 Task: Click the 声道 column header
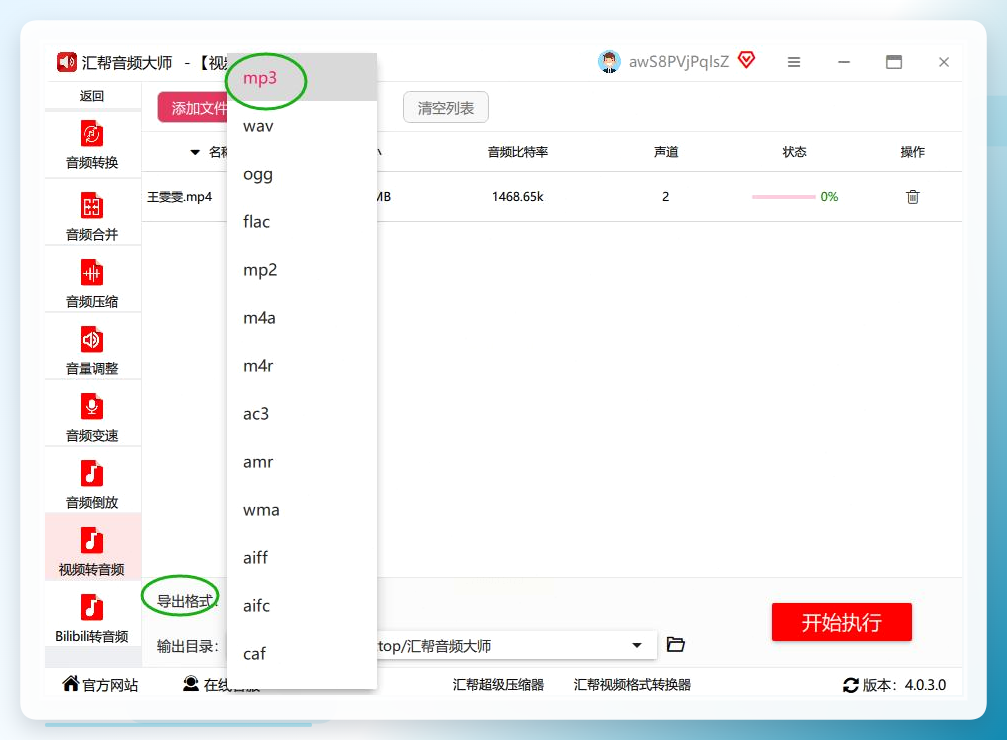click(x=666, y=152)
